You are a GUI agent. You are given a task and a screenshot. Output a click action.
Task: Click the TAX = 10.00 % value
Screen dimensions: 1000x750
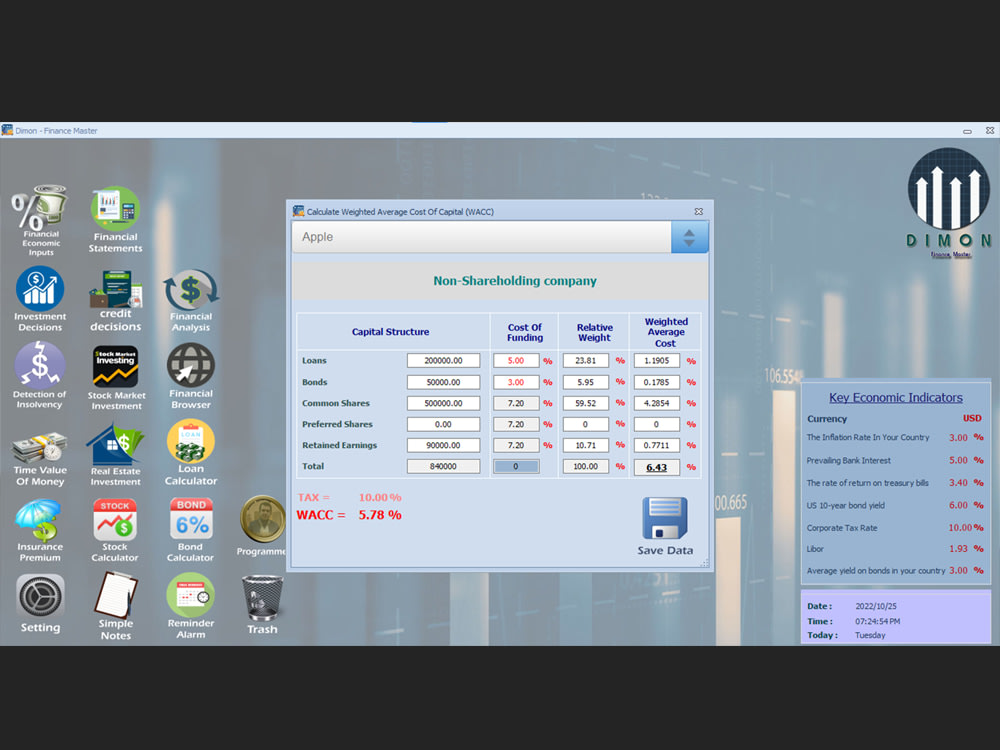click(x=349, y=497)
